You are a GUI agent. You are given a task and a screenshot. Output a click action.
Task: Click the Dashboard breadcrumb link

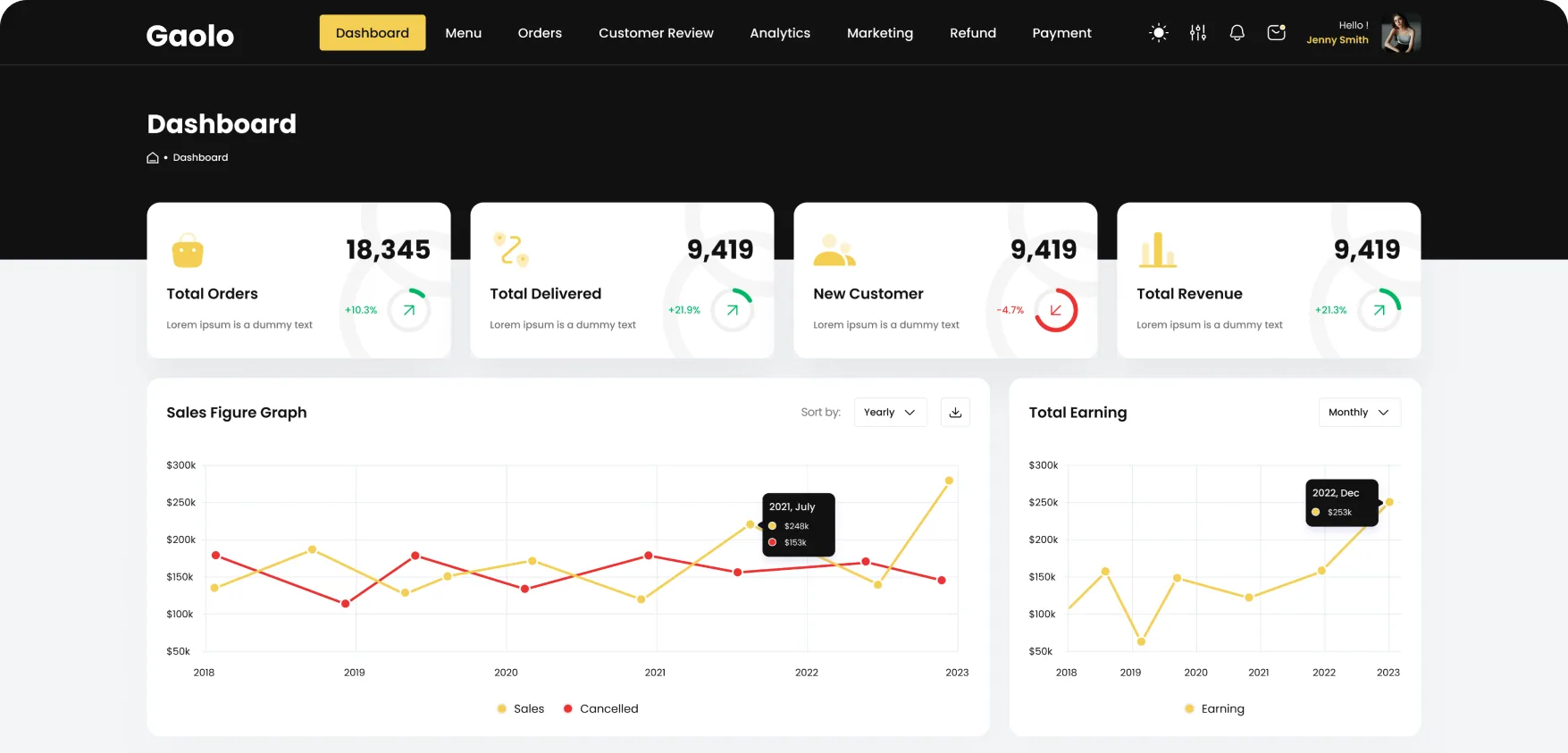pyautogui.click(x=200, y=157)
